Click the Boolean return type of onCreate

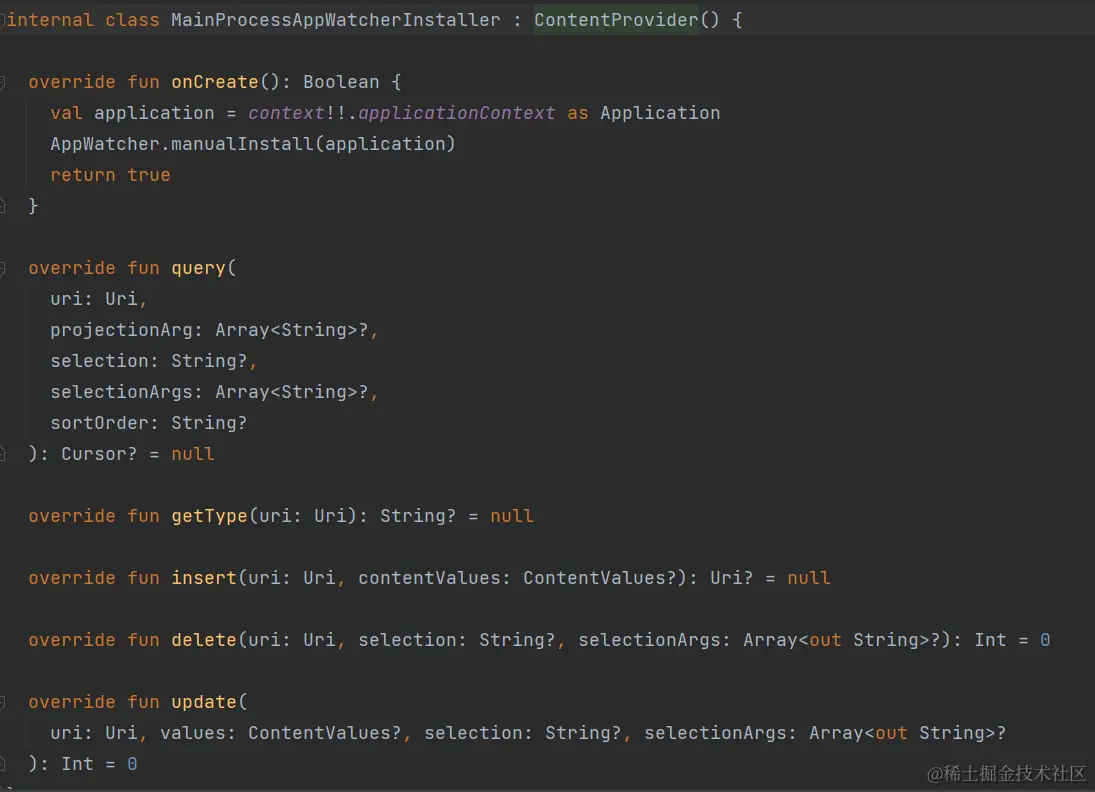coord(341,82)
